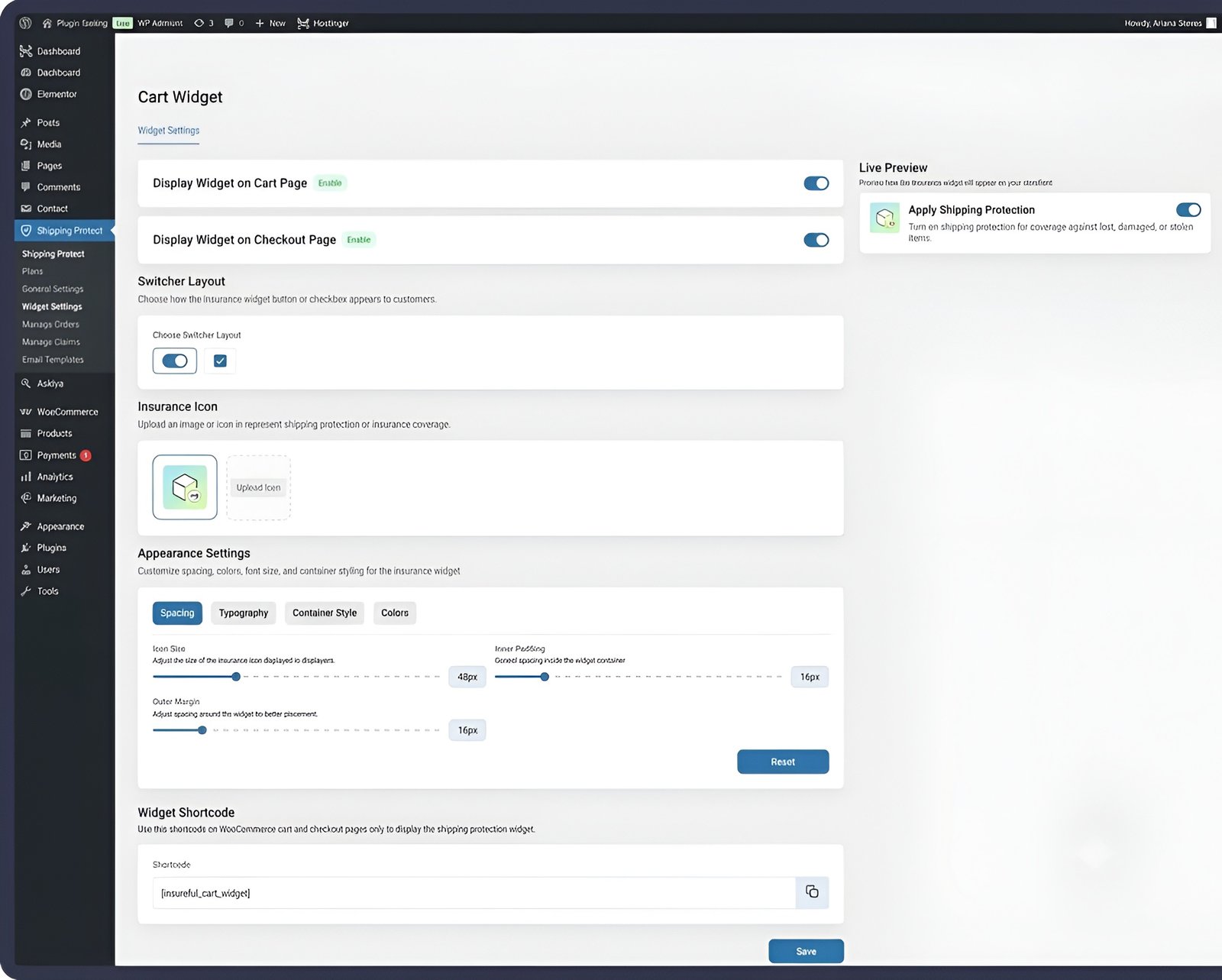Image resolution: width=1222 pixels, height=980 pixels.
Task: Toggle Display Widget on Checkout Page switch
Action: click(816, 240)
